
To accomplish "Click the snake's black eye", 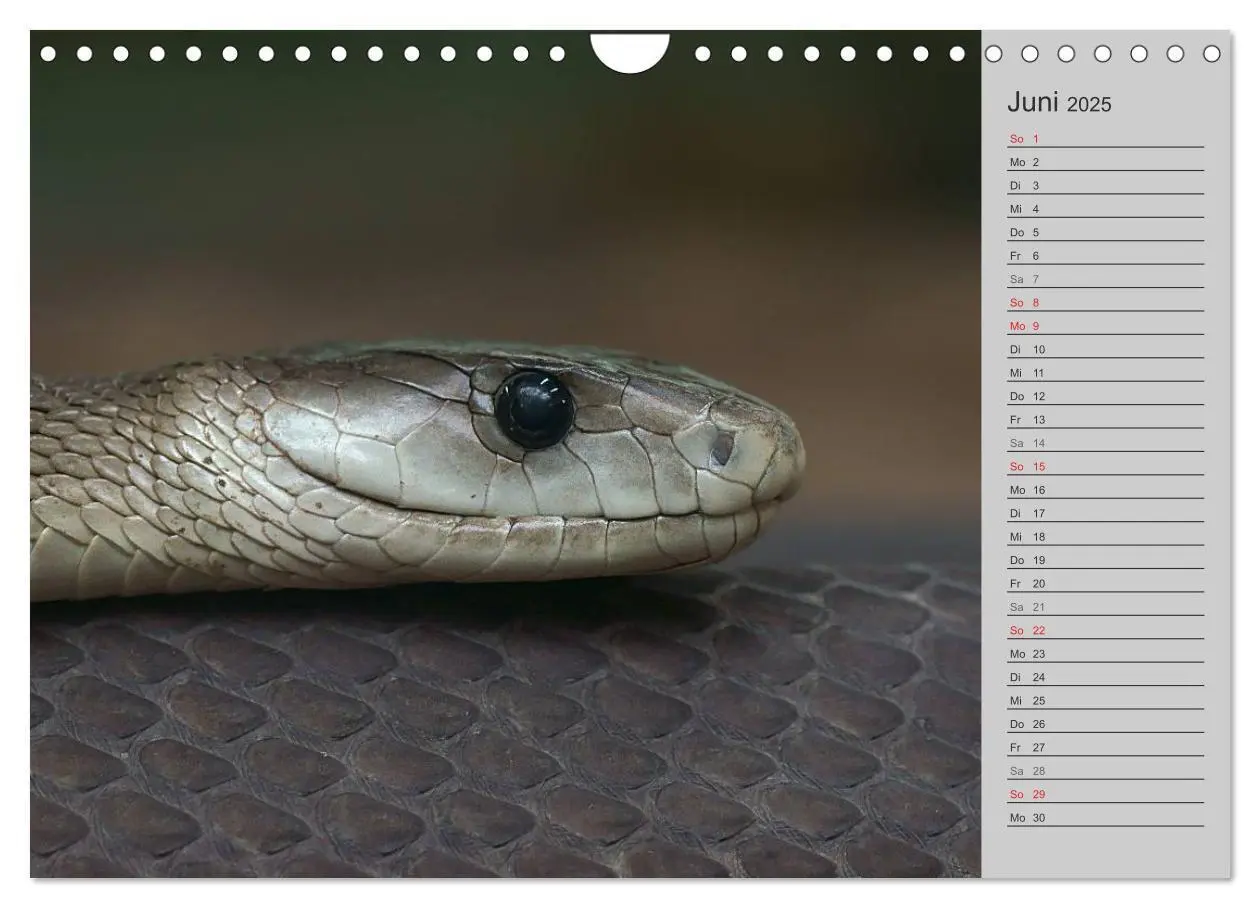I will (x=535, y=409).
